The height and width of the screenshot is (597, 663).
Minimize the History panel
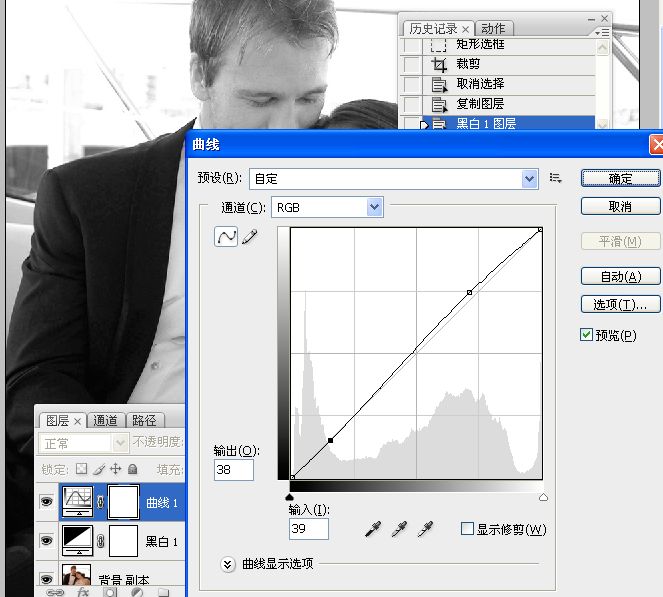(591, 19)
